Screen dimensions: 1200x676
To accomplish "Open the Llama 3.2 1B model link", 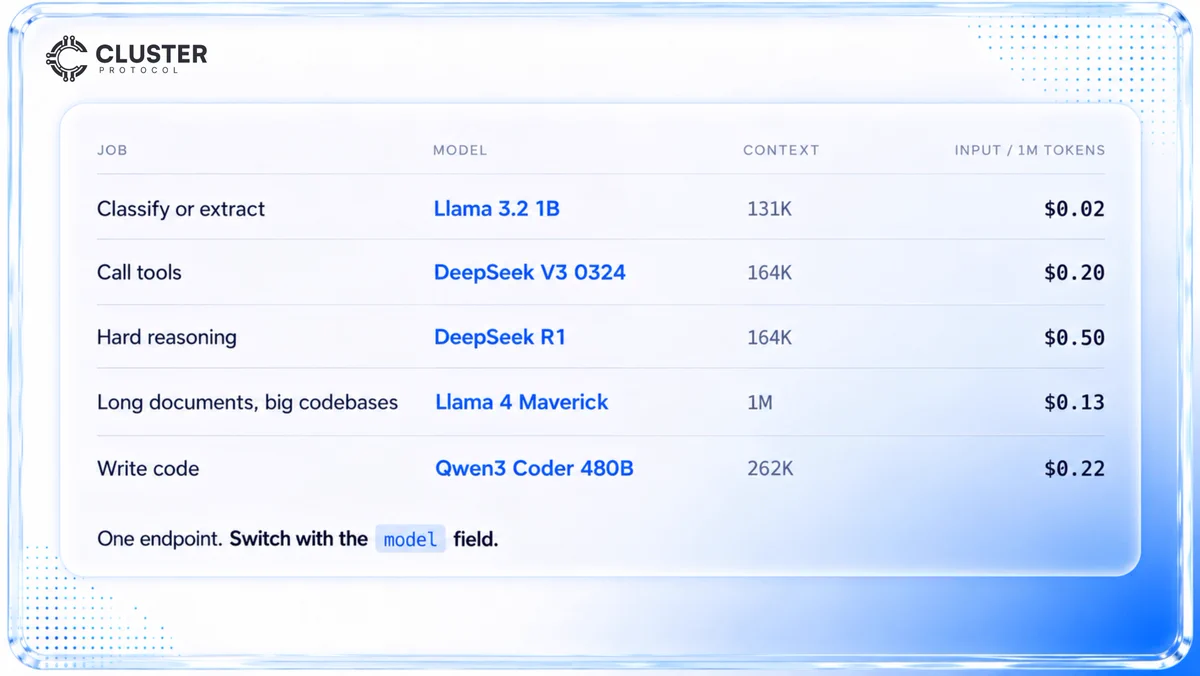I will point(497,209).
